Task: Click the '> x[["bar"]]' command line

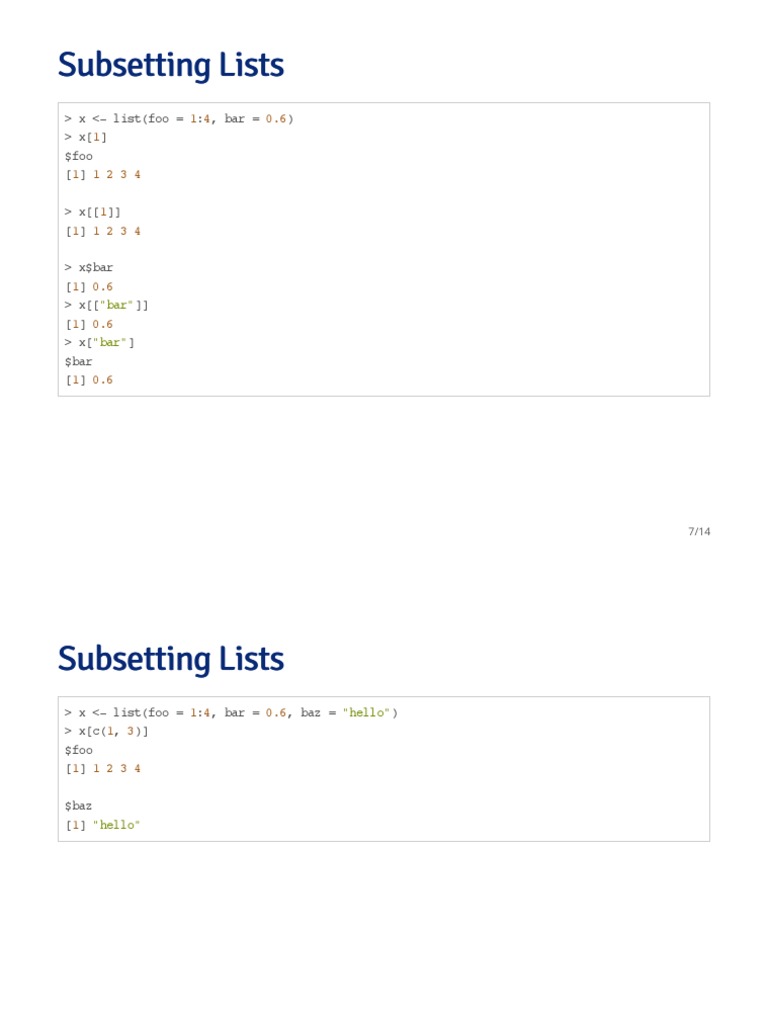Action: coord(107,305)
